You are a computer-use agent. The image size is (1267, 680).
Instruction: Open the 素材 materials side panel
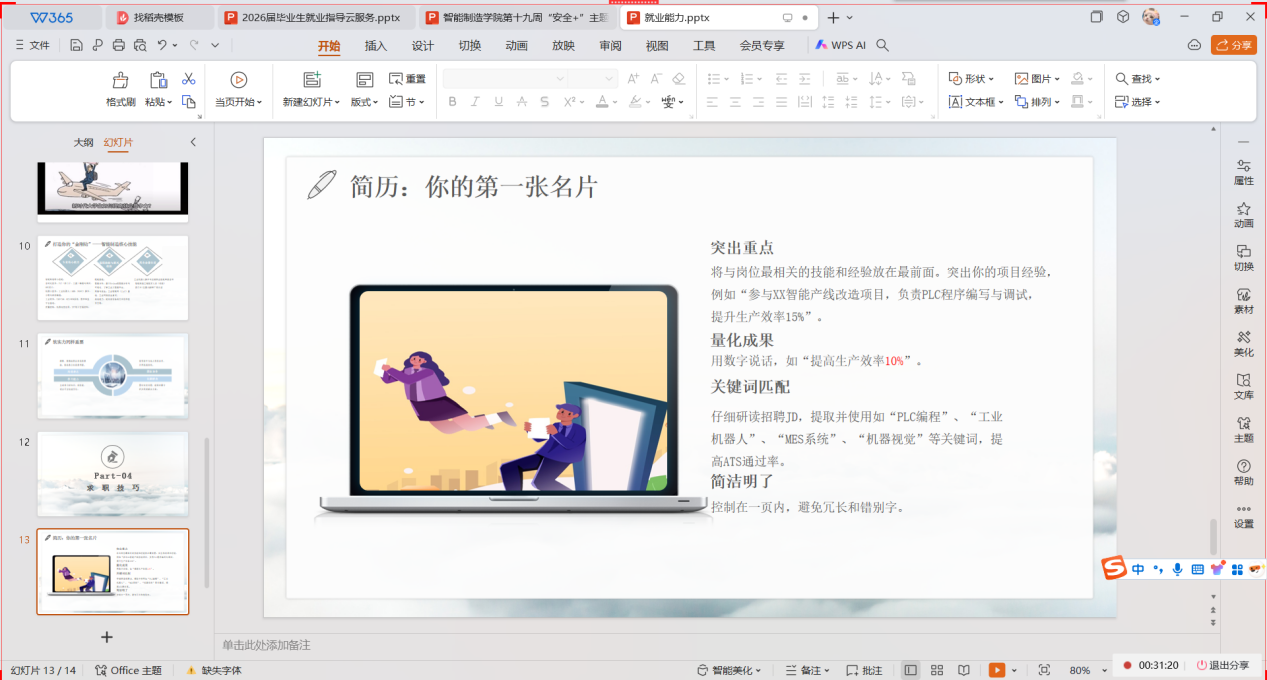click(x=1243, y=300)
